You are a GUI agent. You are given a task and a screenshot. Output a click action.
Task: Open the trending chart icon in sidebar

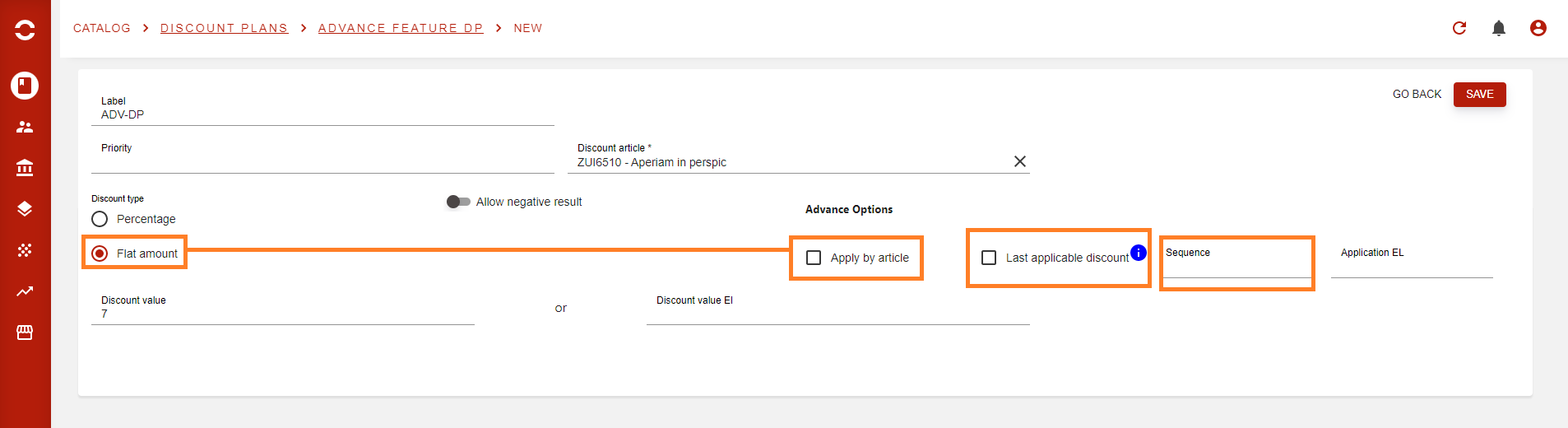pos(25,291)
